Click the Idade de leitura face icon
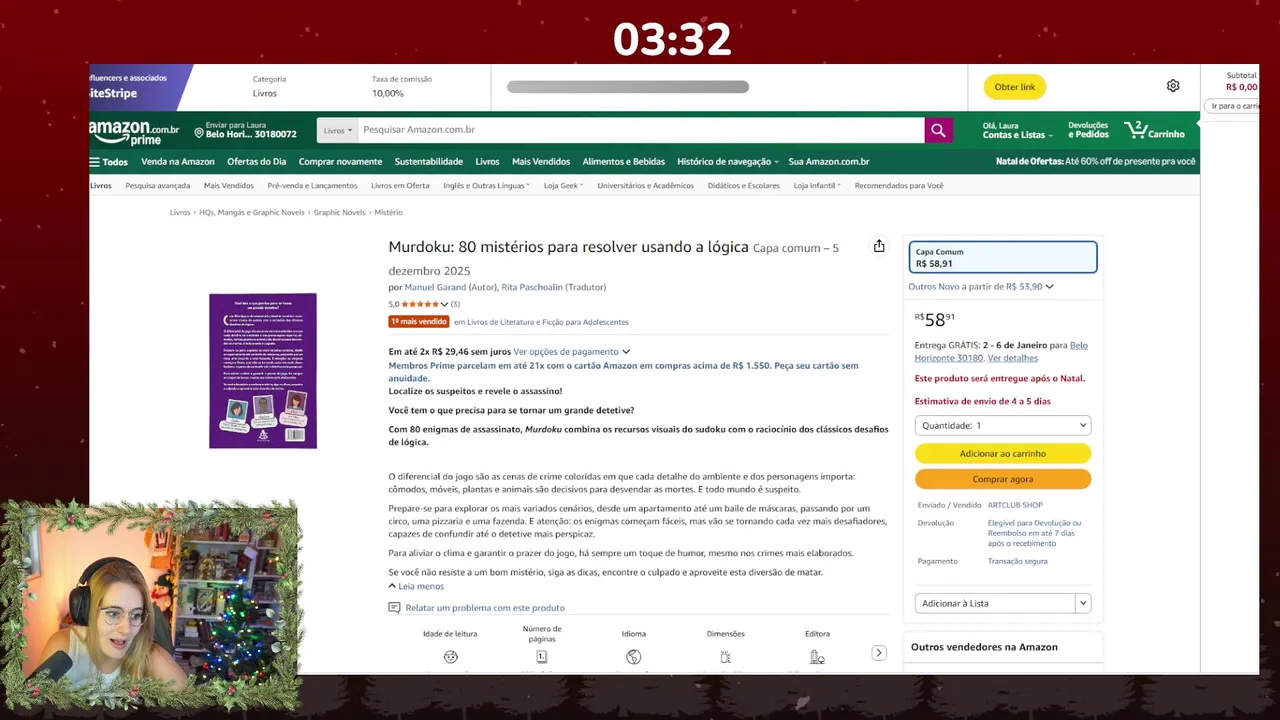 [x=450, y=657]
